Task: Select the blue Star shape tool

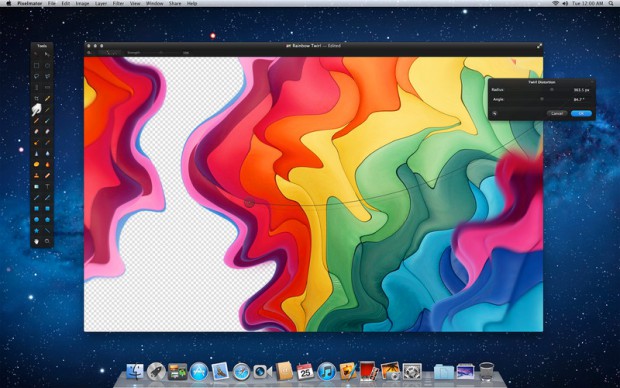Action: 36,230
